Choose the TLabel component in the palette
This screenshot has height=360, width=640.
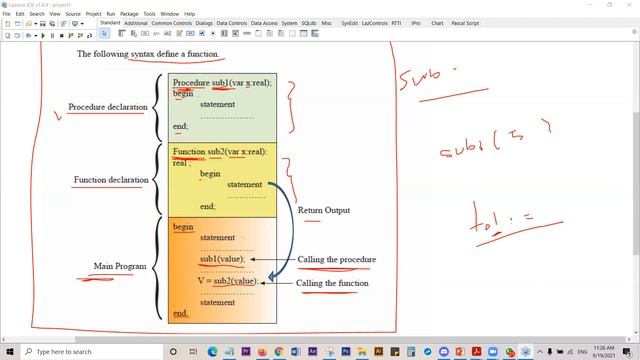[156, 33]
